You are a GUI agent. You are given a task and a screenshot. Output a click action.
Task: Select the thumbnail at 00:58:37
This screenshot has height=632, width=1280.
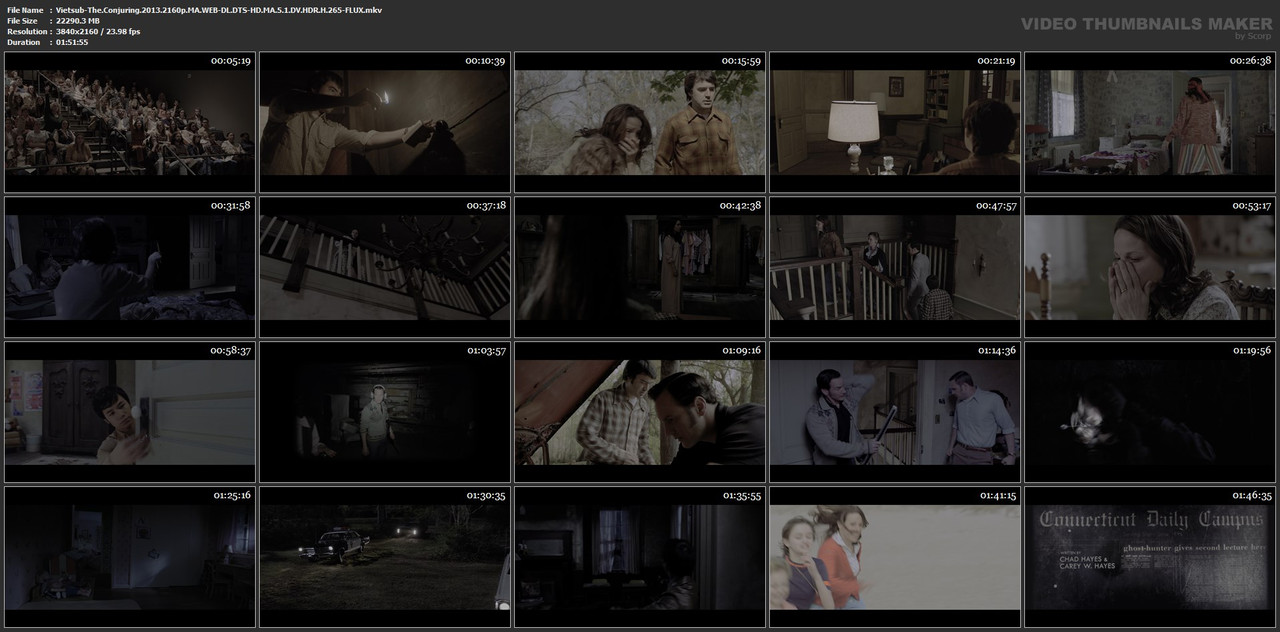coord(130,412)
